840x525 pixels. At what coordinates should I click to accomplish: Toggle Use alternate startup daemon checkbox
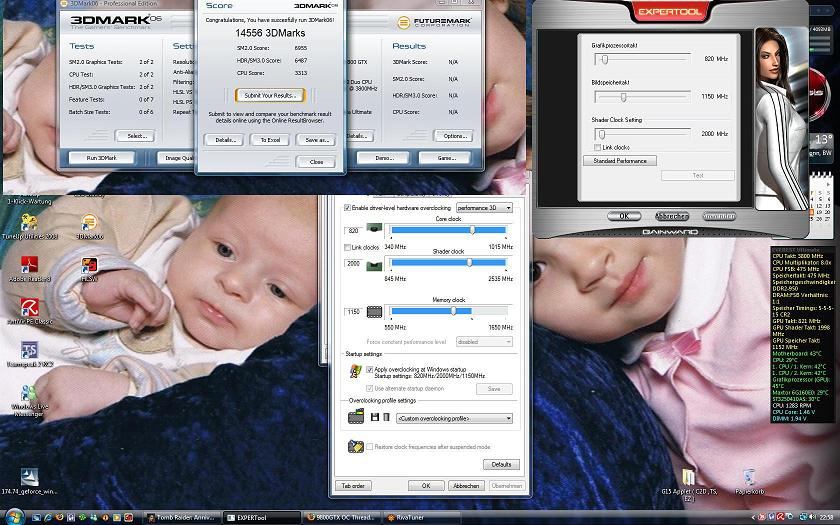(369, 388)
